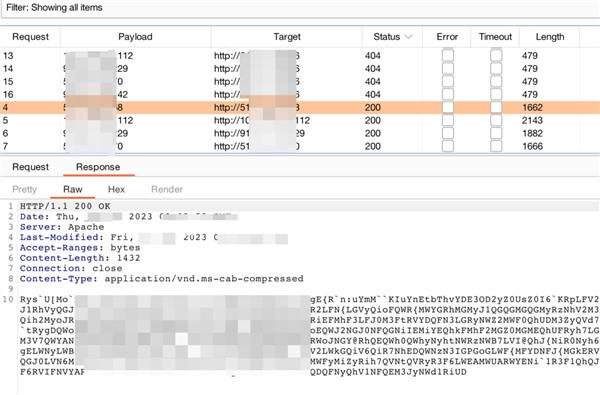Select result row with request number 6
600x395 pixels.
[300, 133]
